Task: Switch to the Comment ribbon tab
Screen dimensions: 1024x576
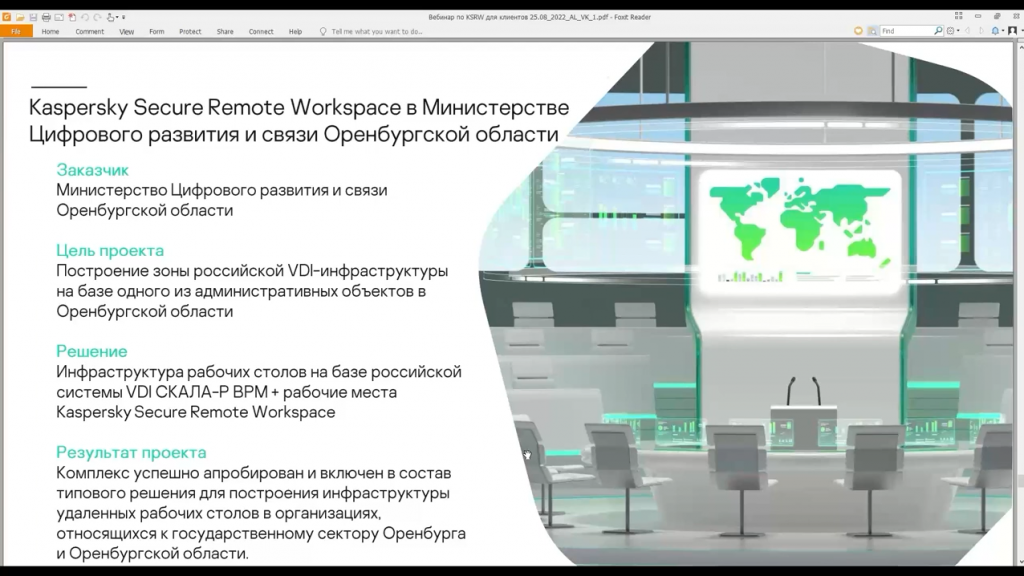Action: coord(89,31)
